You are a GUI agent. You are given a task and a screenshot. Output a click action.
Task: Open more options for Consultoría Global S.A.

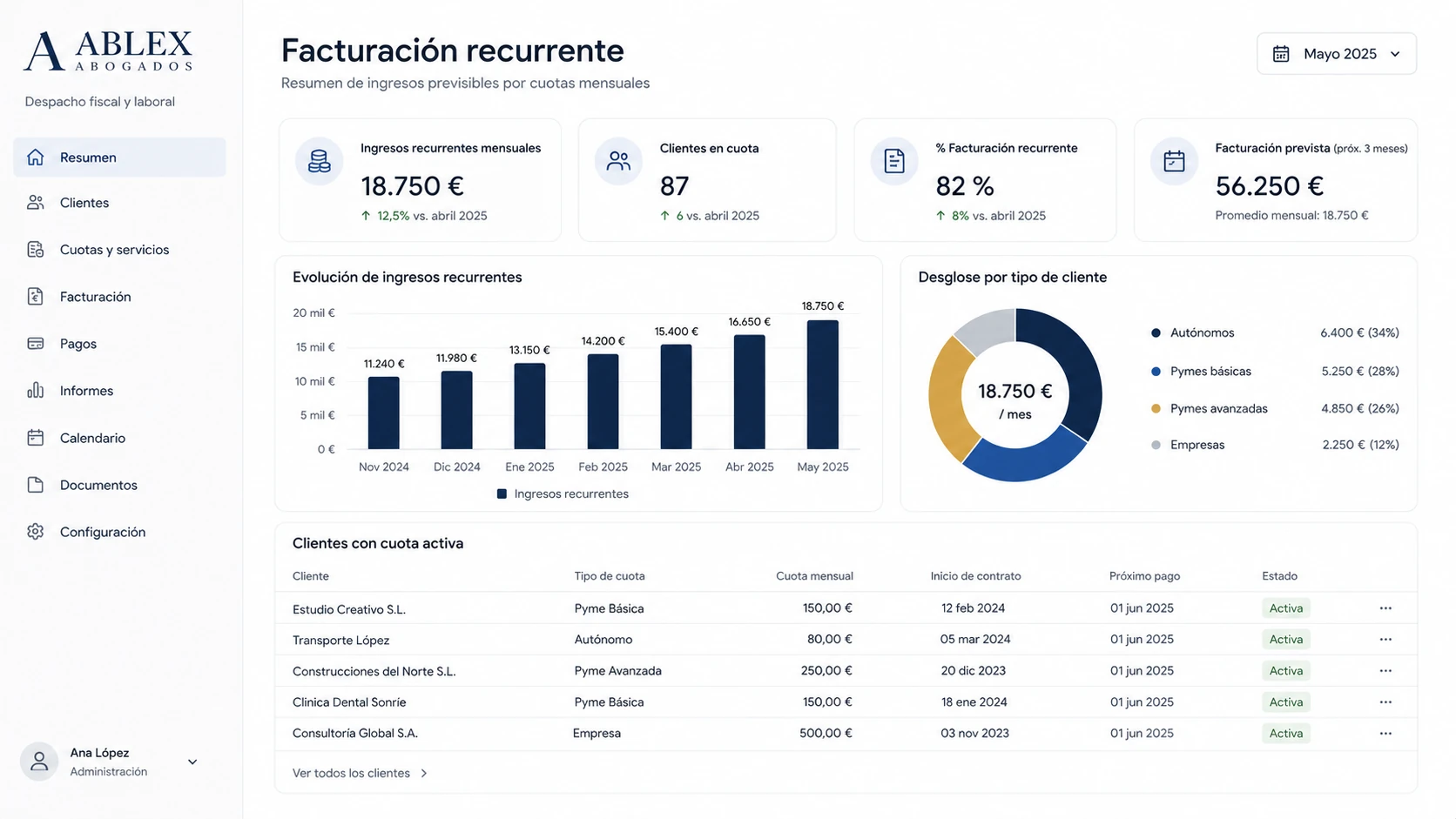coord(1385,734)
